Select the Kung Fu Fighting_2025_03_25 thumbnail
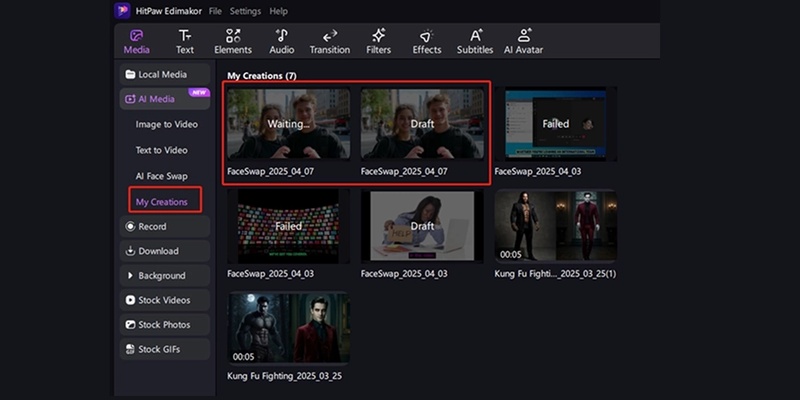Screen dimensions: 800x400 click(288, 327)
